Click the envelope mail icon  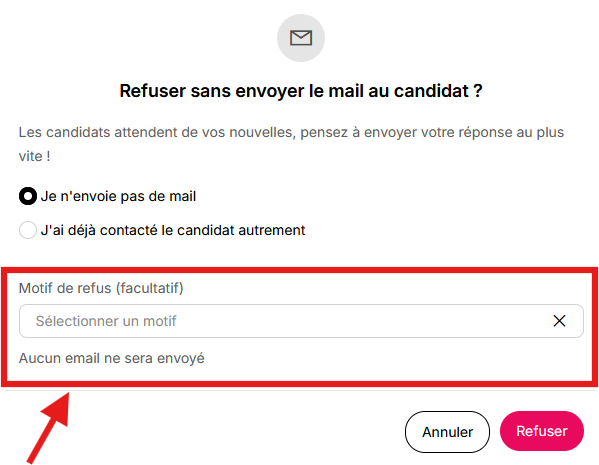click(x=301, y=38)
